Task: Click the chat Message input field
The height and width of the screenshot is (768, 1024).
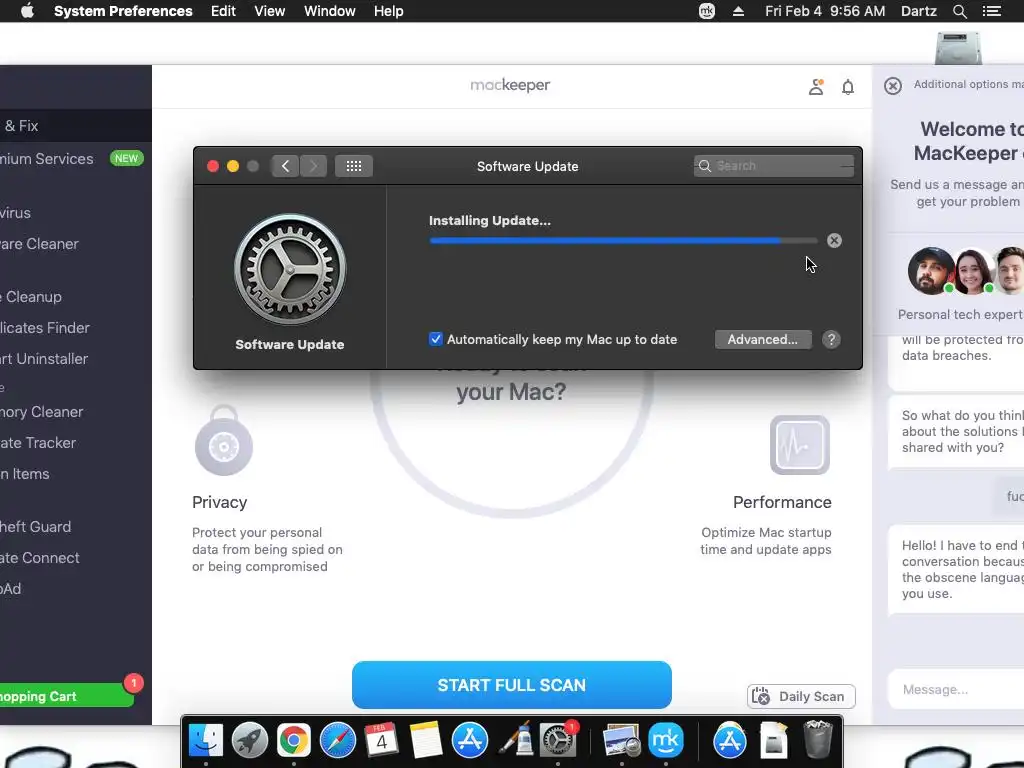Action: click(x=956, y=689)
